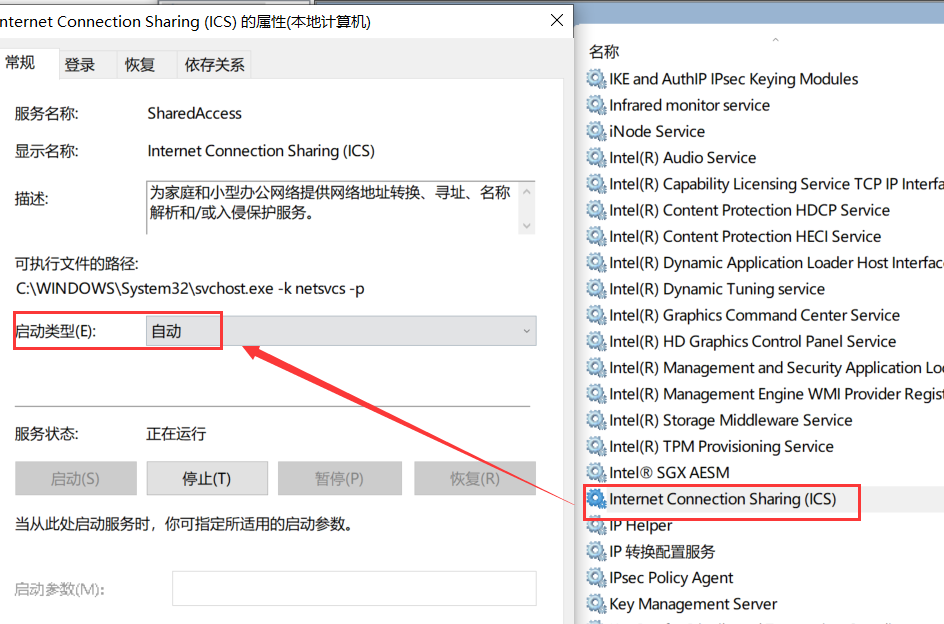Screen dimensions: 944x624
Task: Click the SharedAccess service name text
Action: click(194, 113)
